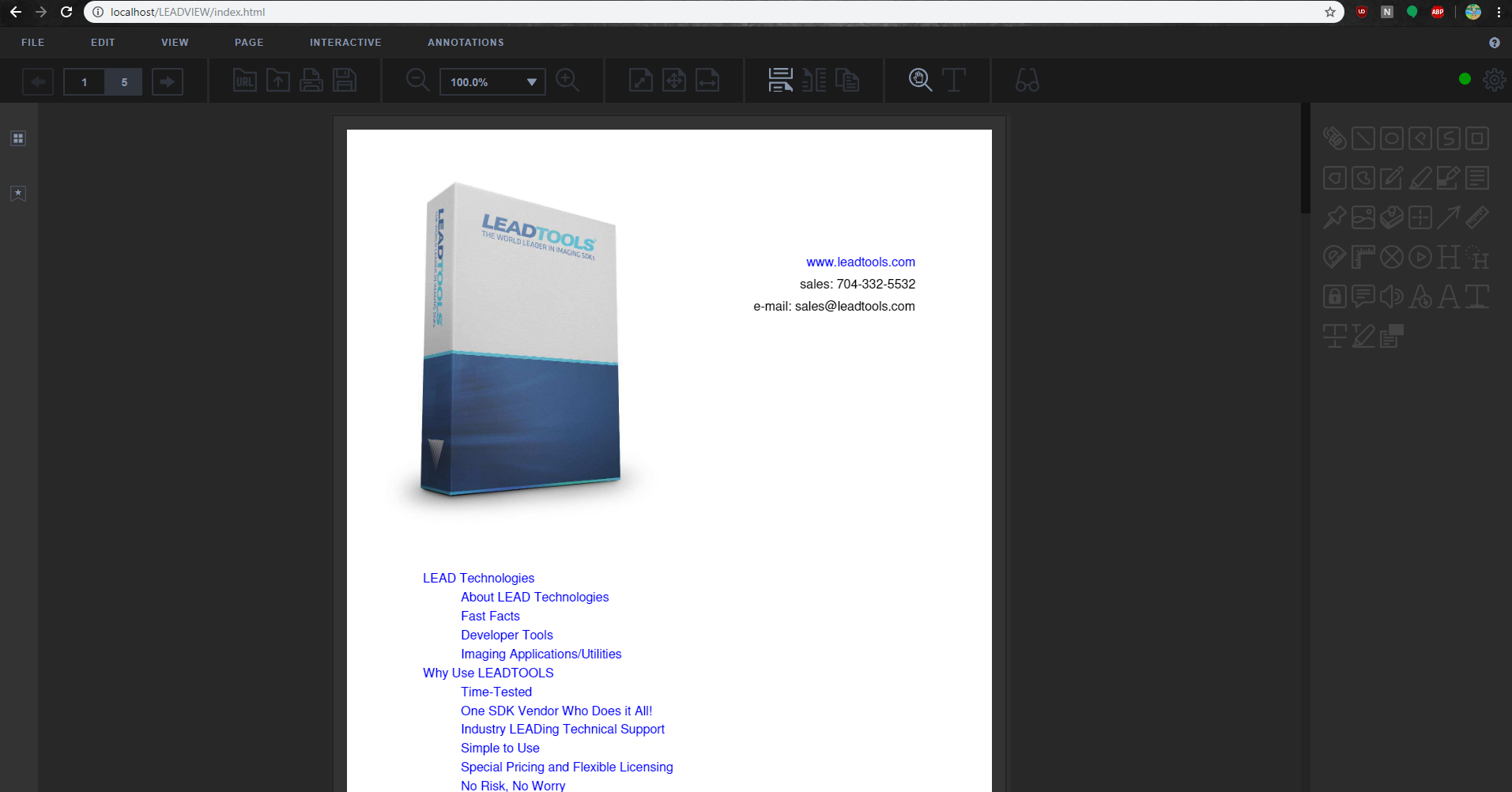Open Industry LEADing Technical Support link
This screenshot has height=792, width=1512.
[x=563, y=729]
